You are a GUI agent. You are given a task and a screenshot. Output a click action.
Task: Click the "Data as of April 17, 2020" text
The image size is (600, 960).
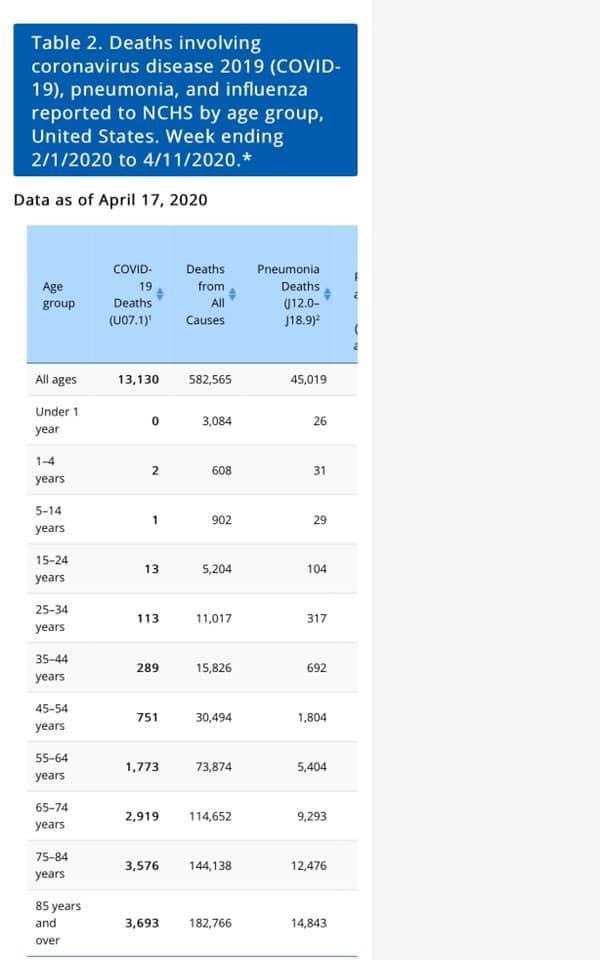pyautogui.click(x=111, y=200)
